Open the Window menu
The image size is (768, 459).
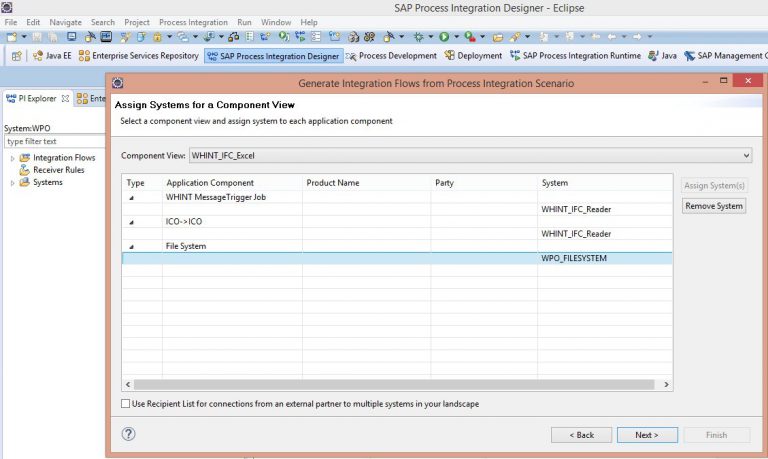276,23
